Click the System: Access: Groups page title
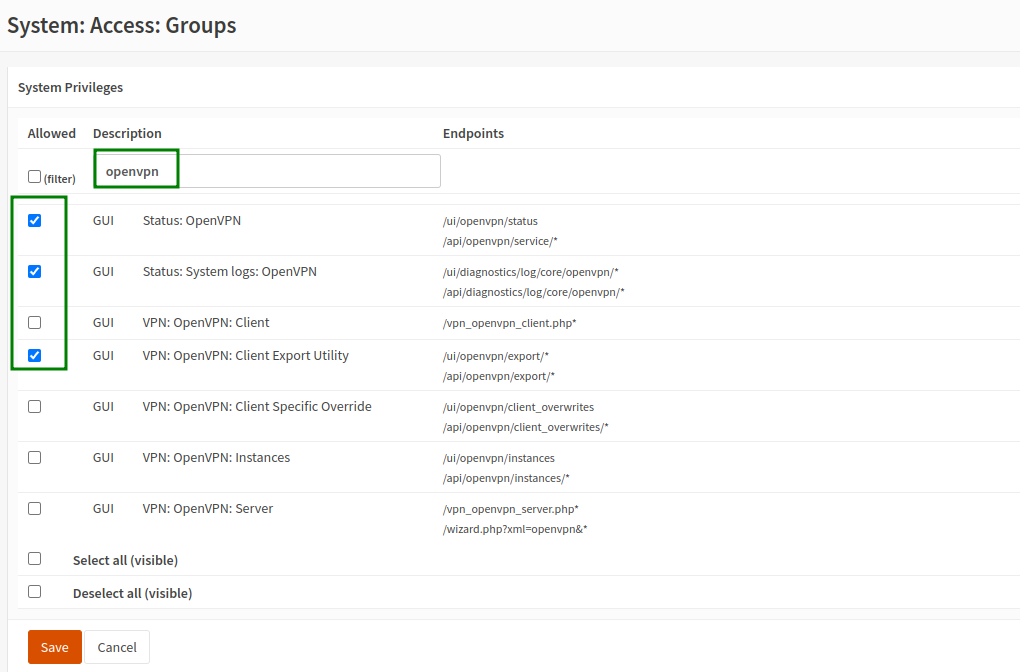The width and height of the screenshot is (1020, 672). [x=122, y=25]
